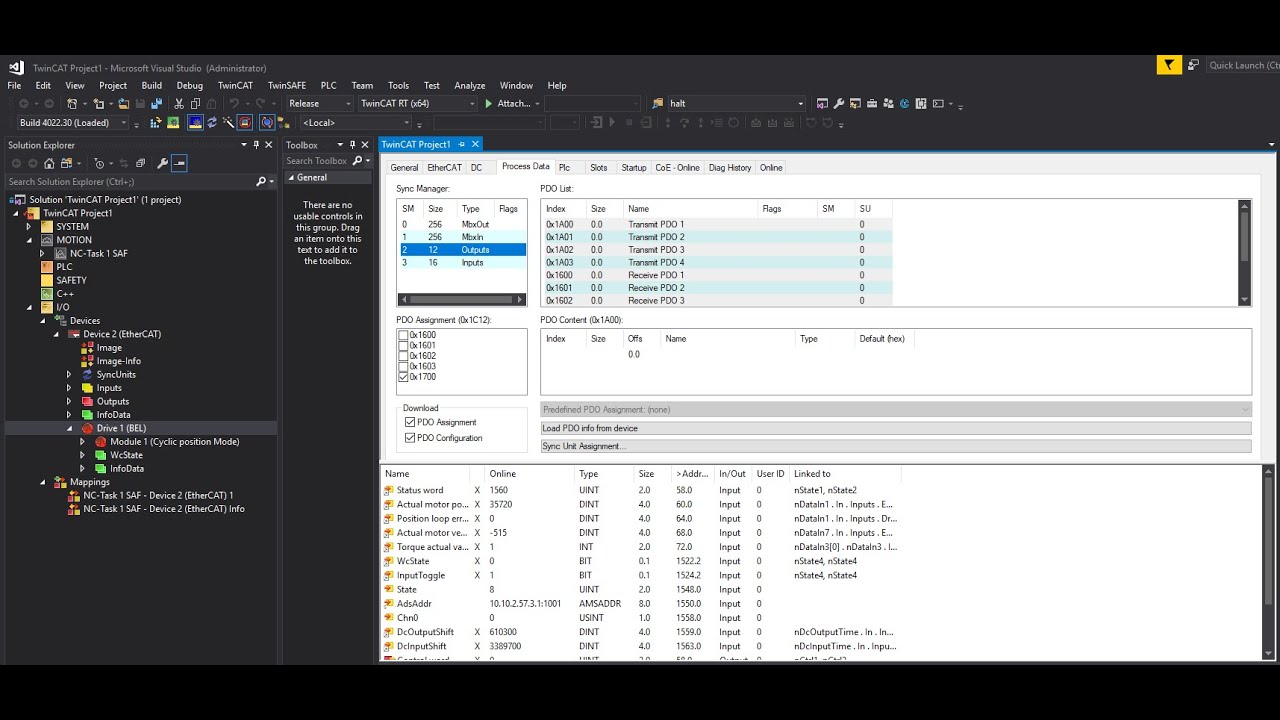Switch to the CoE - Online tab

(677, 167)
